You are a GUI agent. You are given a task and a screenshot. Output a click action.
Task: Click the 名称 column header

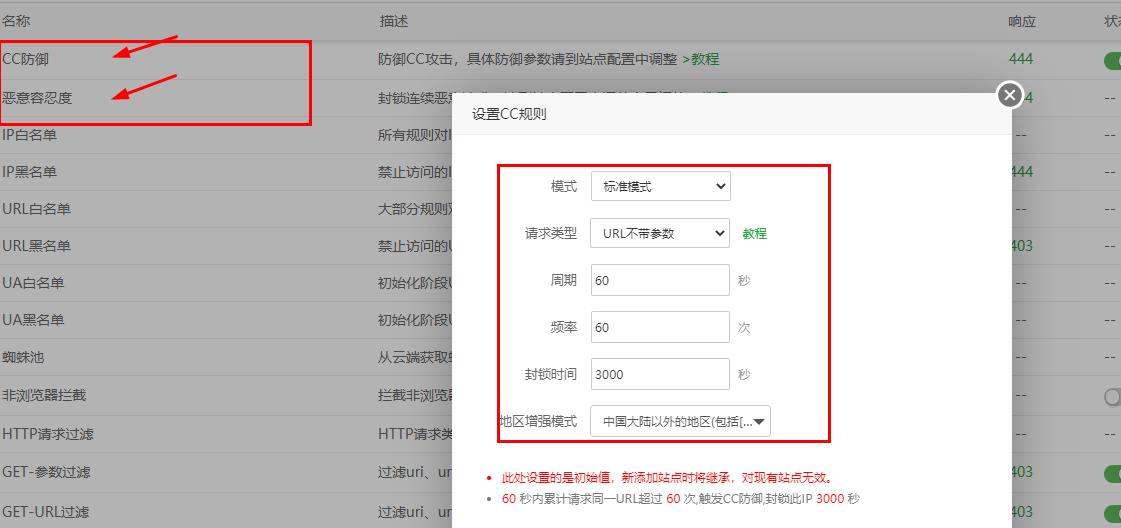pos(16,21)
